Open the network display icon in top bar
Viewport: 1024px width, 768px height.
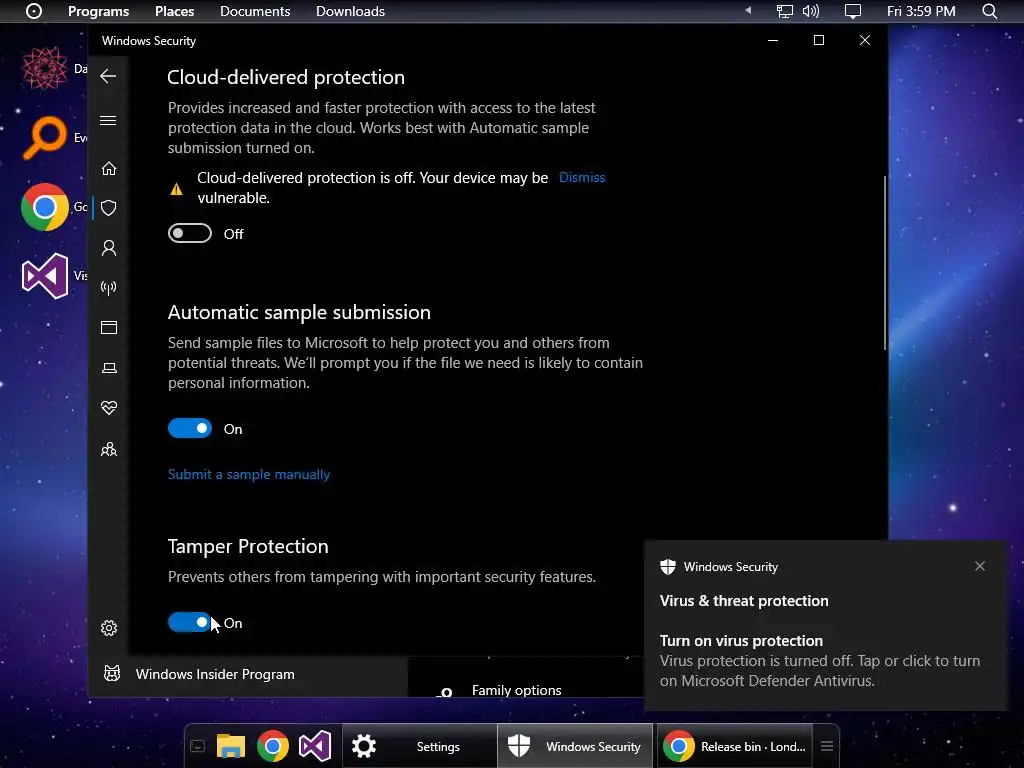tap(784, 11)
